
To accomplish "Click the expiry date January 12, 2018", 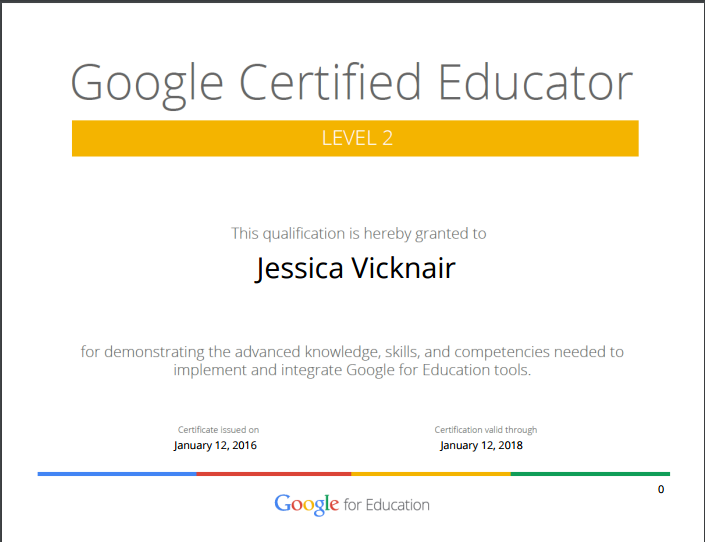I will (x=481, y=445).
